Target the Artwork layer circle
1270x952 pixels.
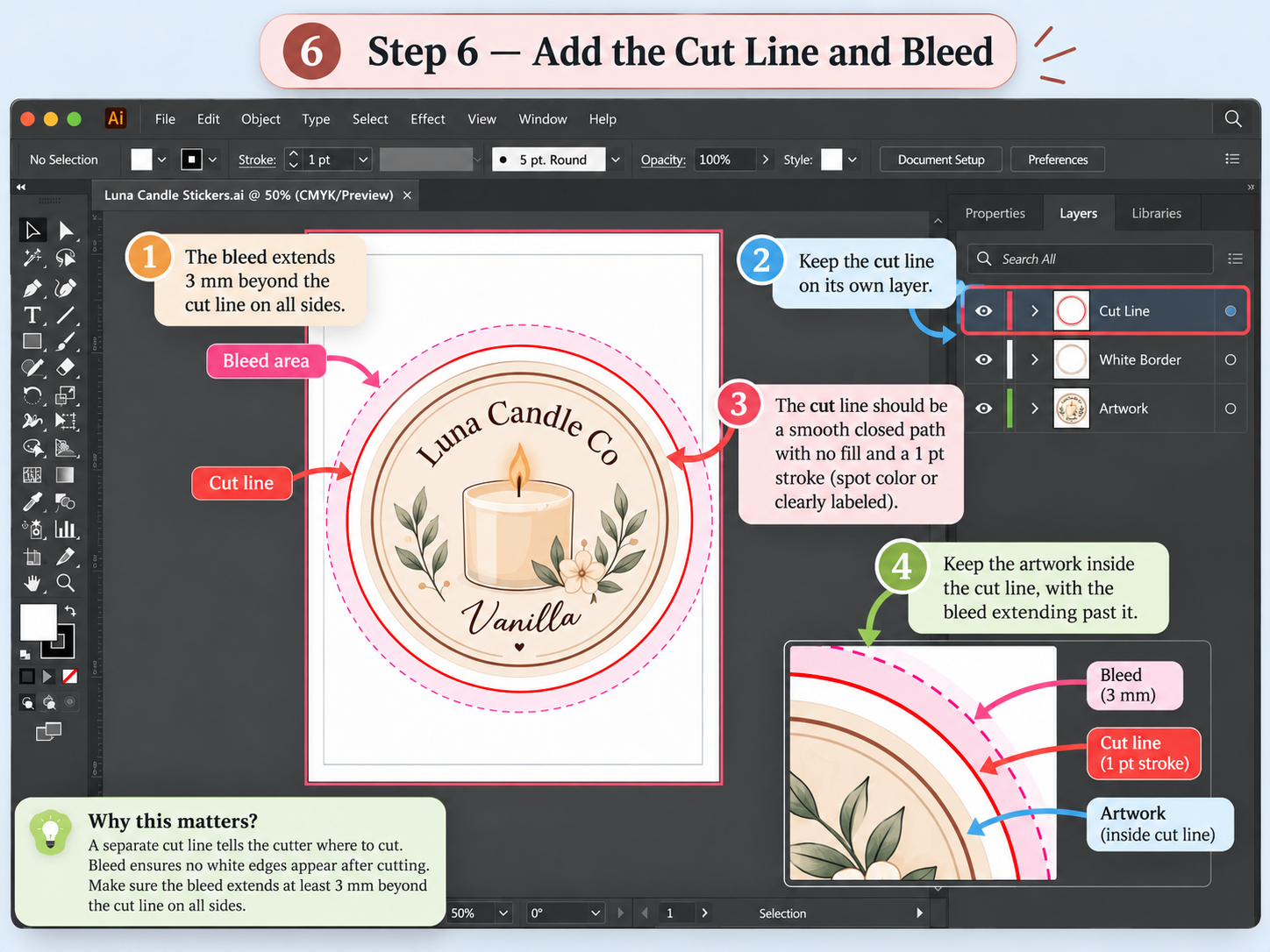point(1231,409)
